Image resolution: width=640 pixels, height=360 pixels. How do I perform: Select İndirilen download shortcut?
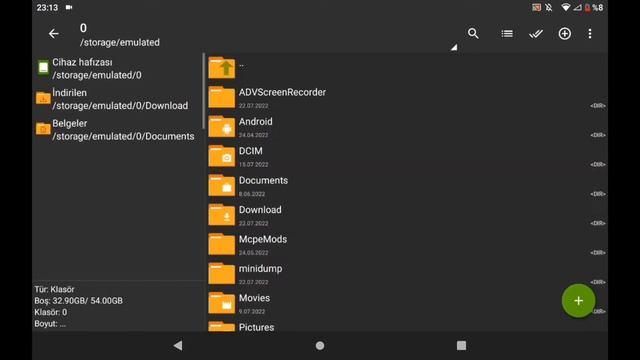pyautogui.click(x=116, y=99)
